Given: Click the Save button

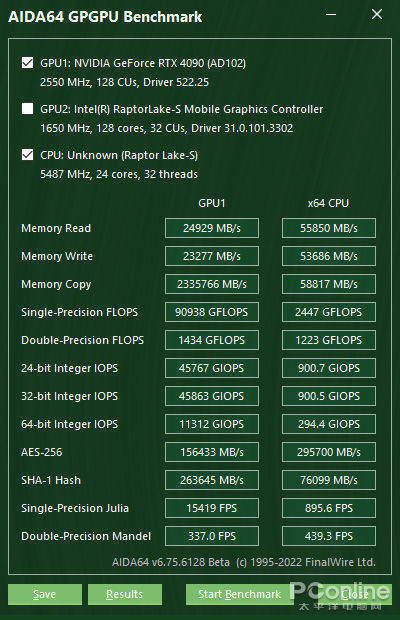Looking at the screenshot, I should pos(45,594).
